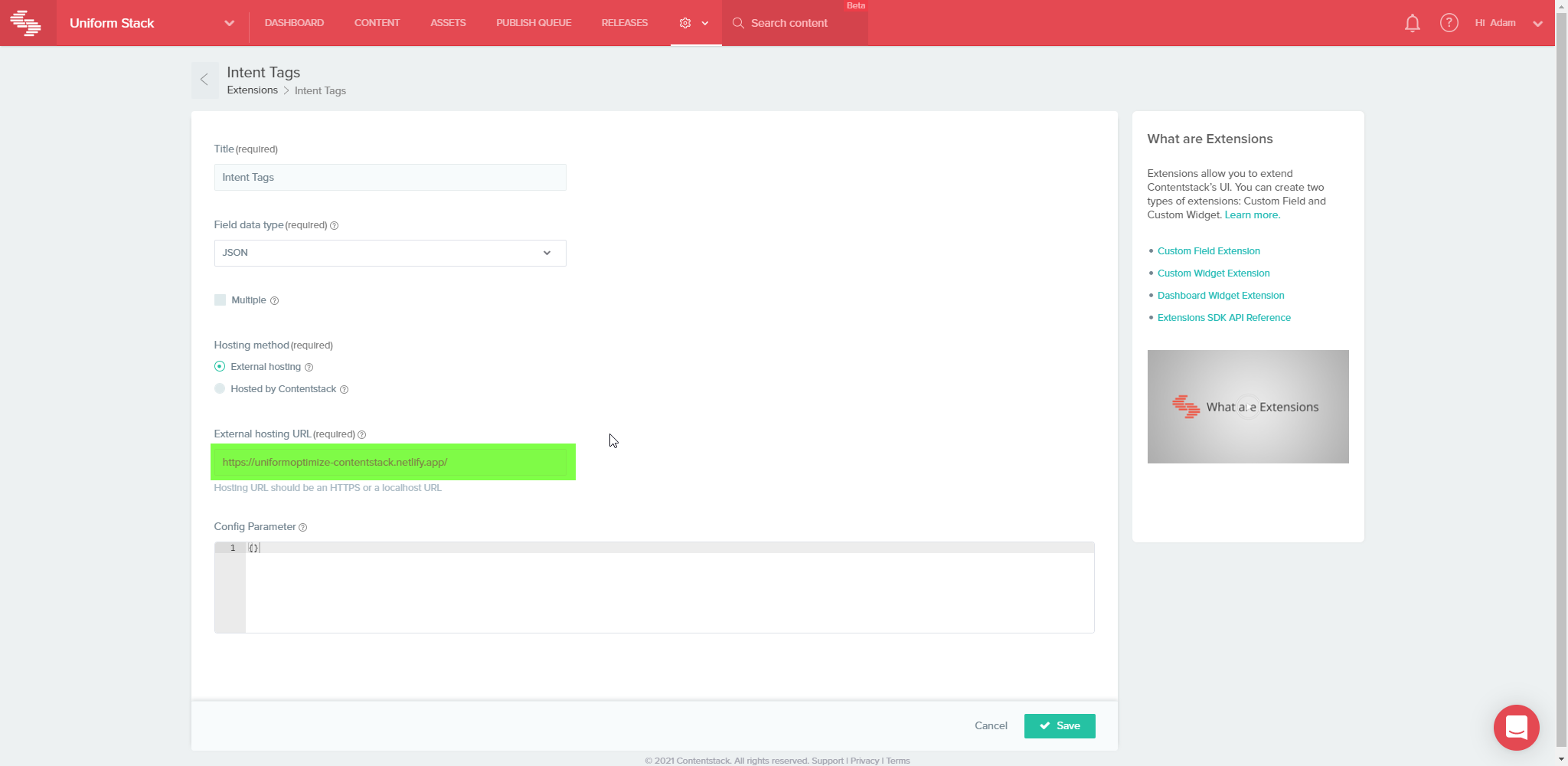Open the Publish Queue tab
Image resolution: width=1568 pixels, height=766 pixels.
click(x=534, y=23)
